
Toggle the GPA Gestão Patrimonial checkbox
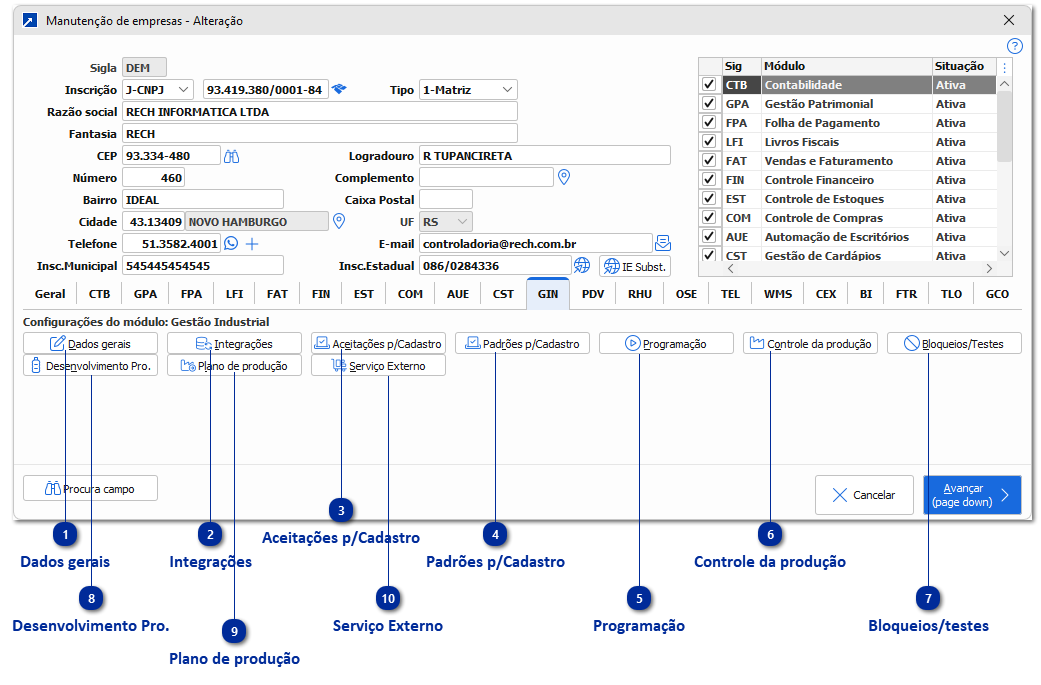pos(709,104)
